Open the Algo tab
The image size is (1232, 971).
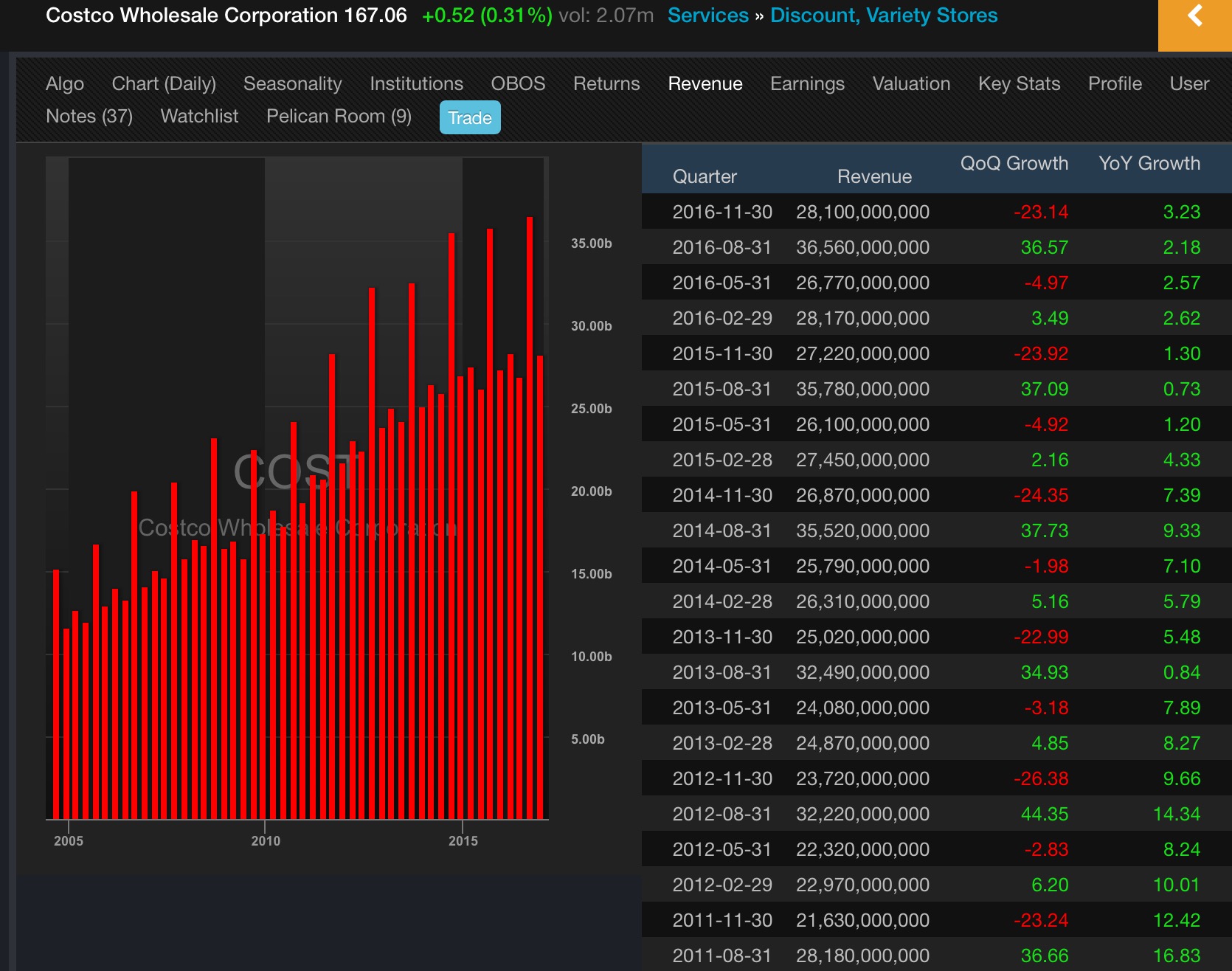point(65,84)
